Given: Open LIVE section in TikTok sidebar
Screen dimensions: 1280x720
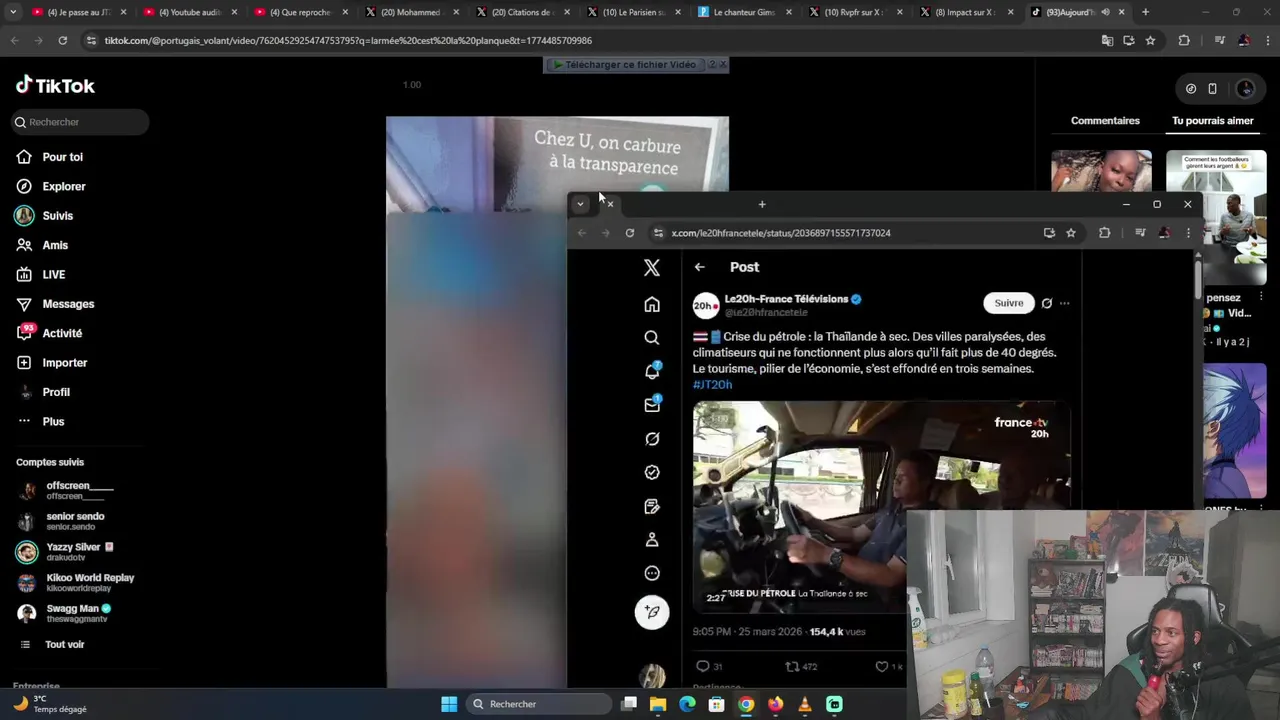Looking at the screenshot, I should pos(54,274).
